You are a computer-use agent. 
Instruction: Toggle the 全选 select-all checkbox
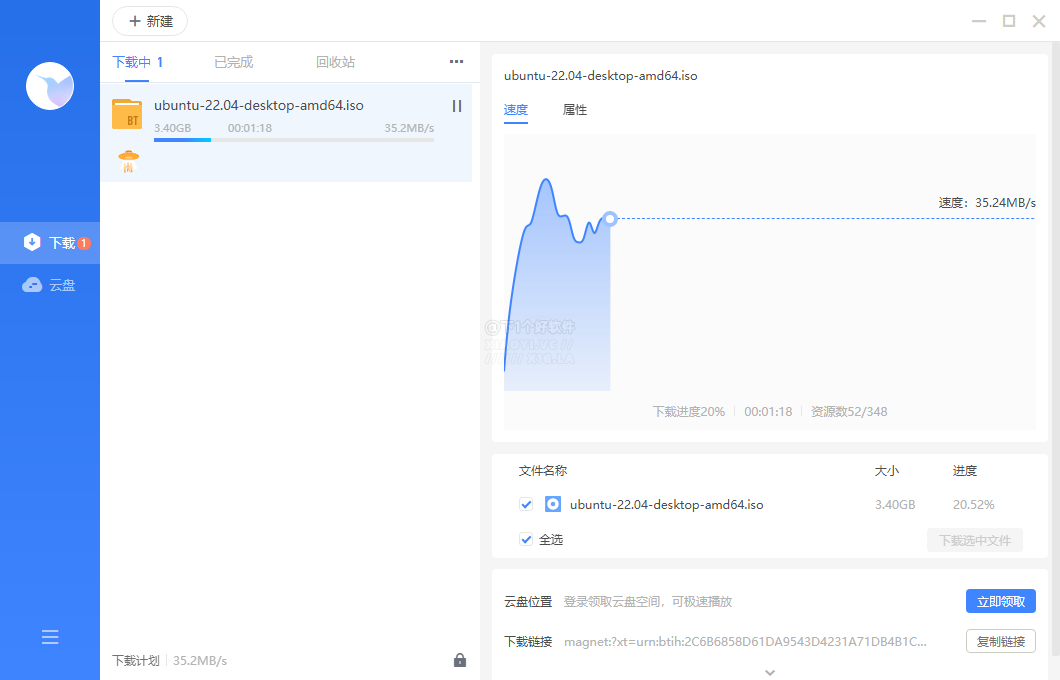(526, 539)
